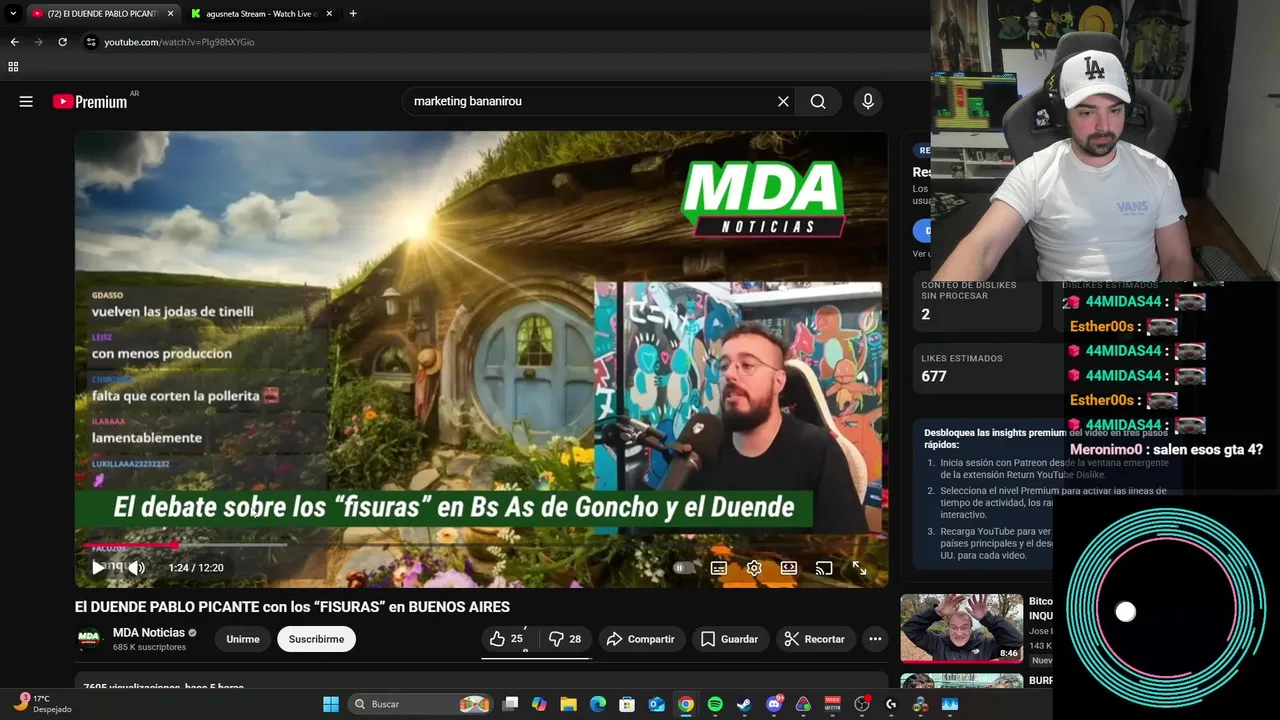The width and height of the screenshot is (1280, 720).
Task: Open the apps grid in bookmarks bar
Action: coord(13,67)
